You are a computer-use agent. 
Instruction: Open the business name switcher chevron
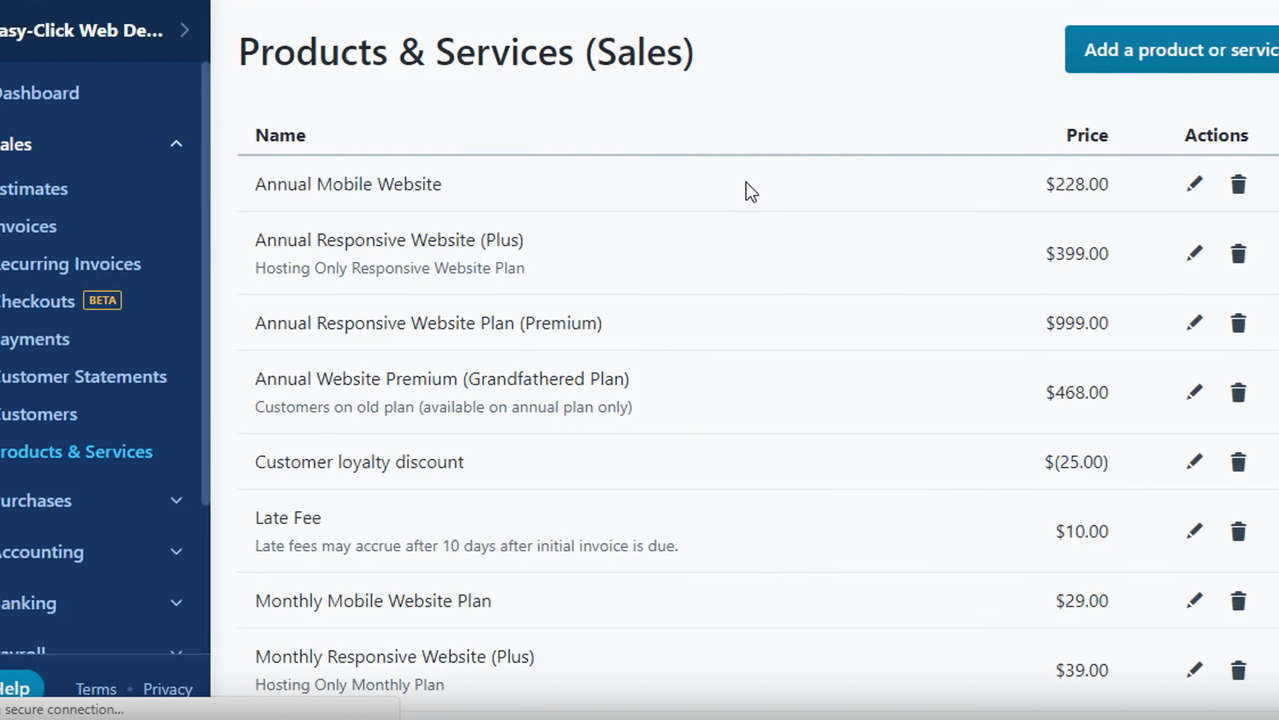(184, 30)
